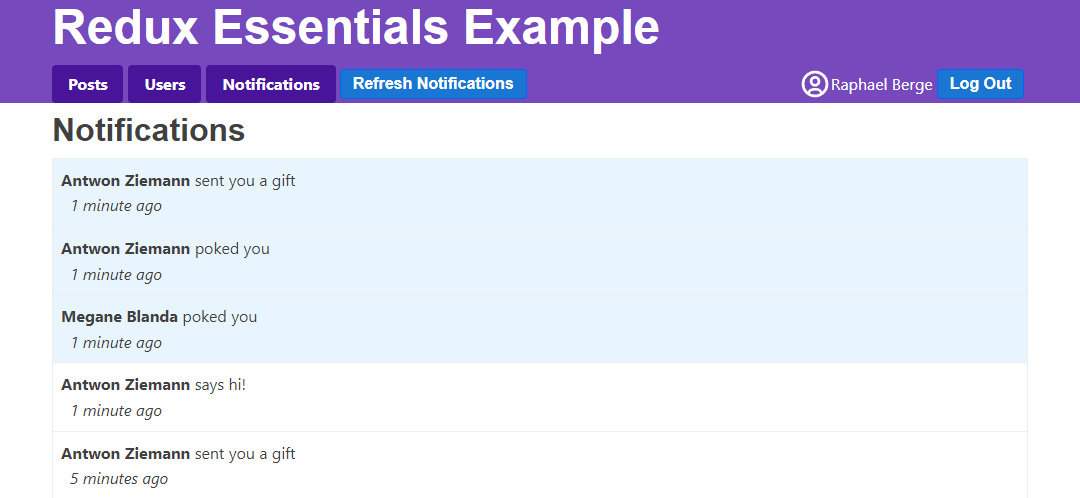Click the '5 minutes ago' timestamp
This screenshot has height=498, width=1080.
click(x=119, y=479)
